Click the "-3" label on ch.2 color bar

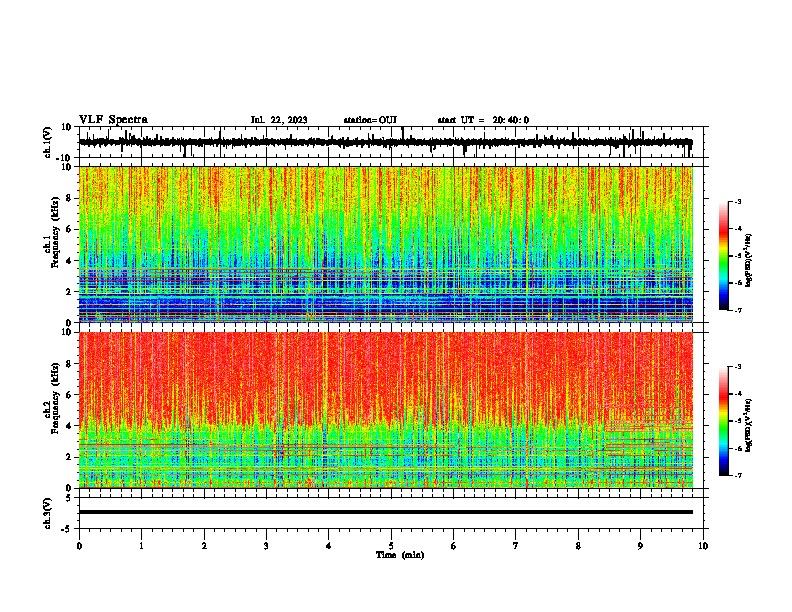(738, 367)
